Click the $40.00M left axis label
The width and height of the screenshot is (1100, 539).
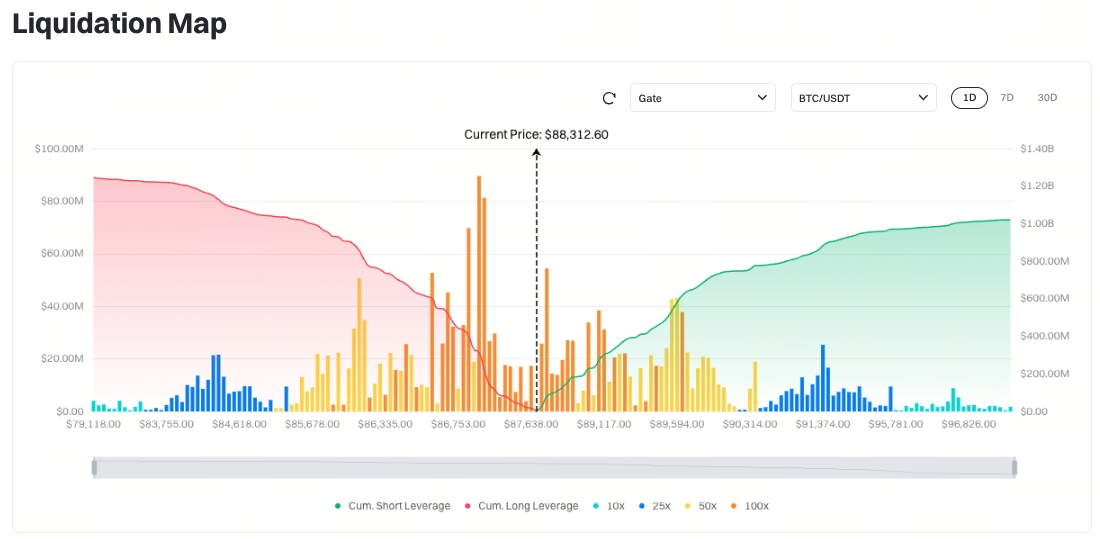62,307
